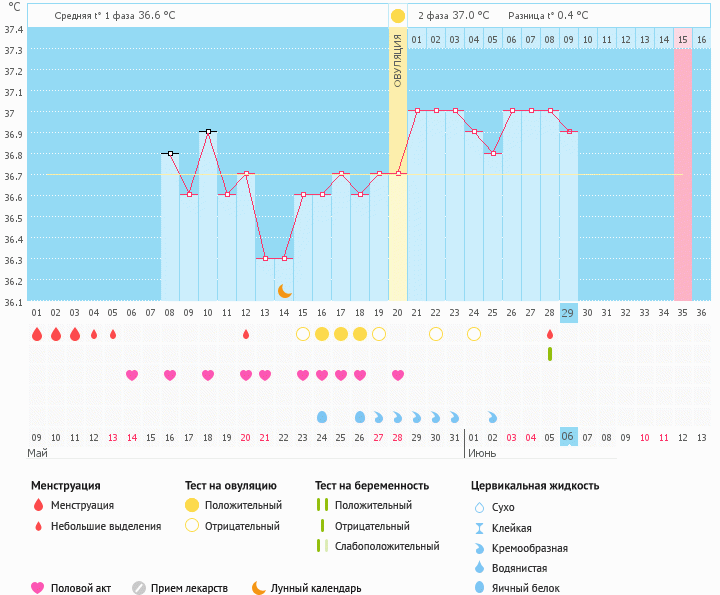720x595 pixels.
Task: Select highlighted date 06 in June row
Action: pos(569,437)
